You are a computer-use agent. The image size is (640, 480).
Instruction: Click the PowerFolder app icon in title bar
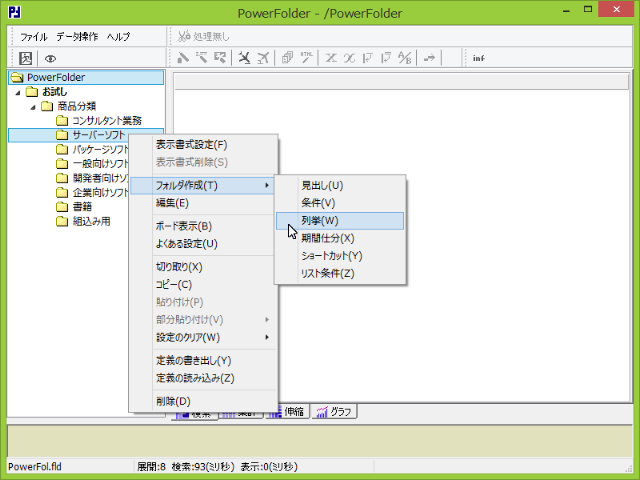tap(15, 12)
